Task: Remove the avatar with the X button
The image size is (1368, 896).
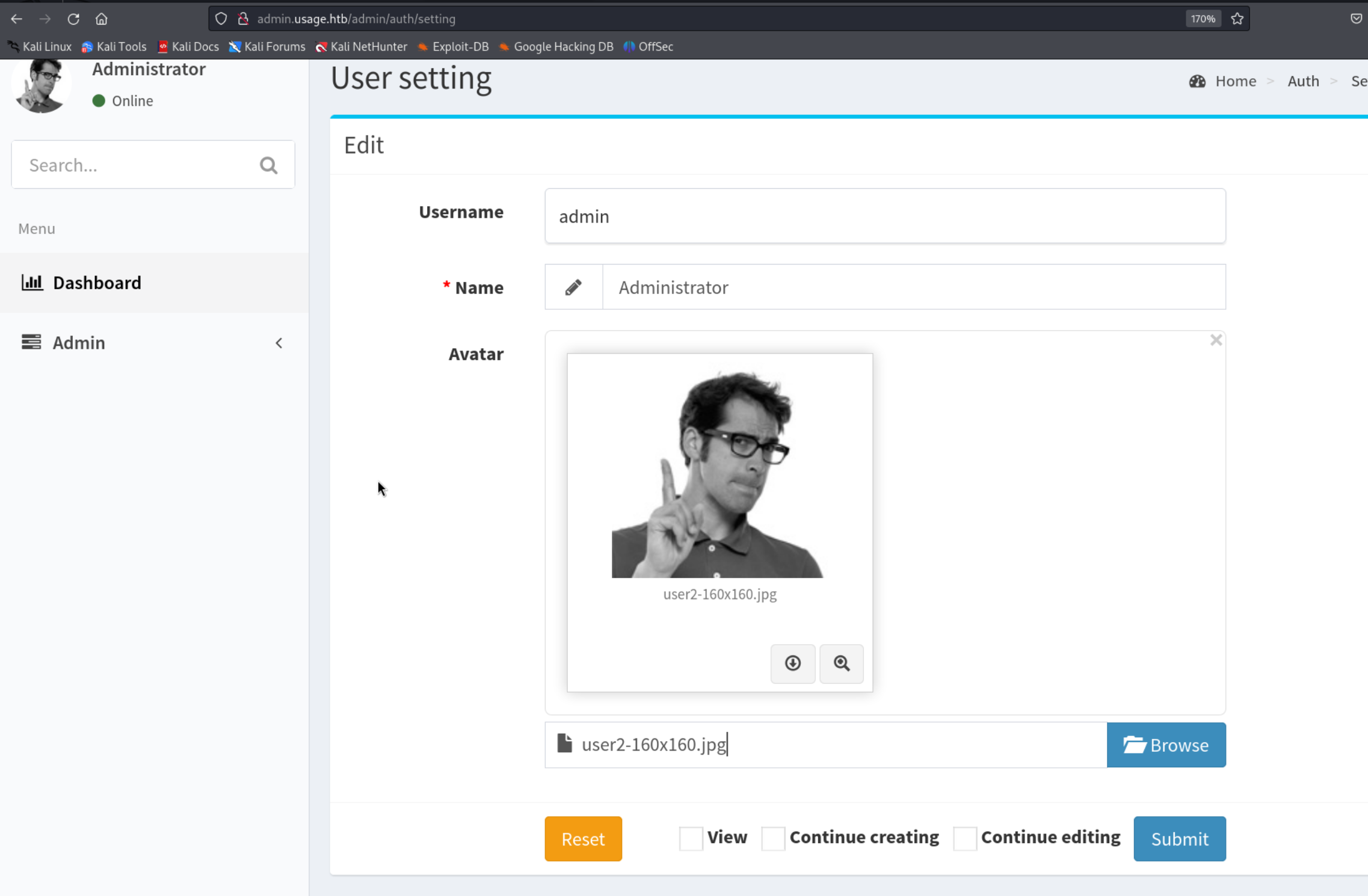Action: (1216, 340)
